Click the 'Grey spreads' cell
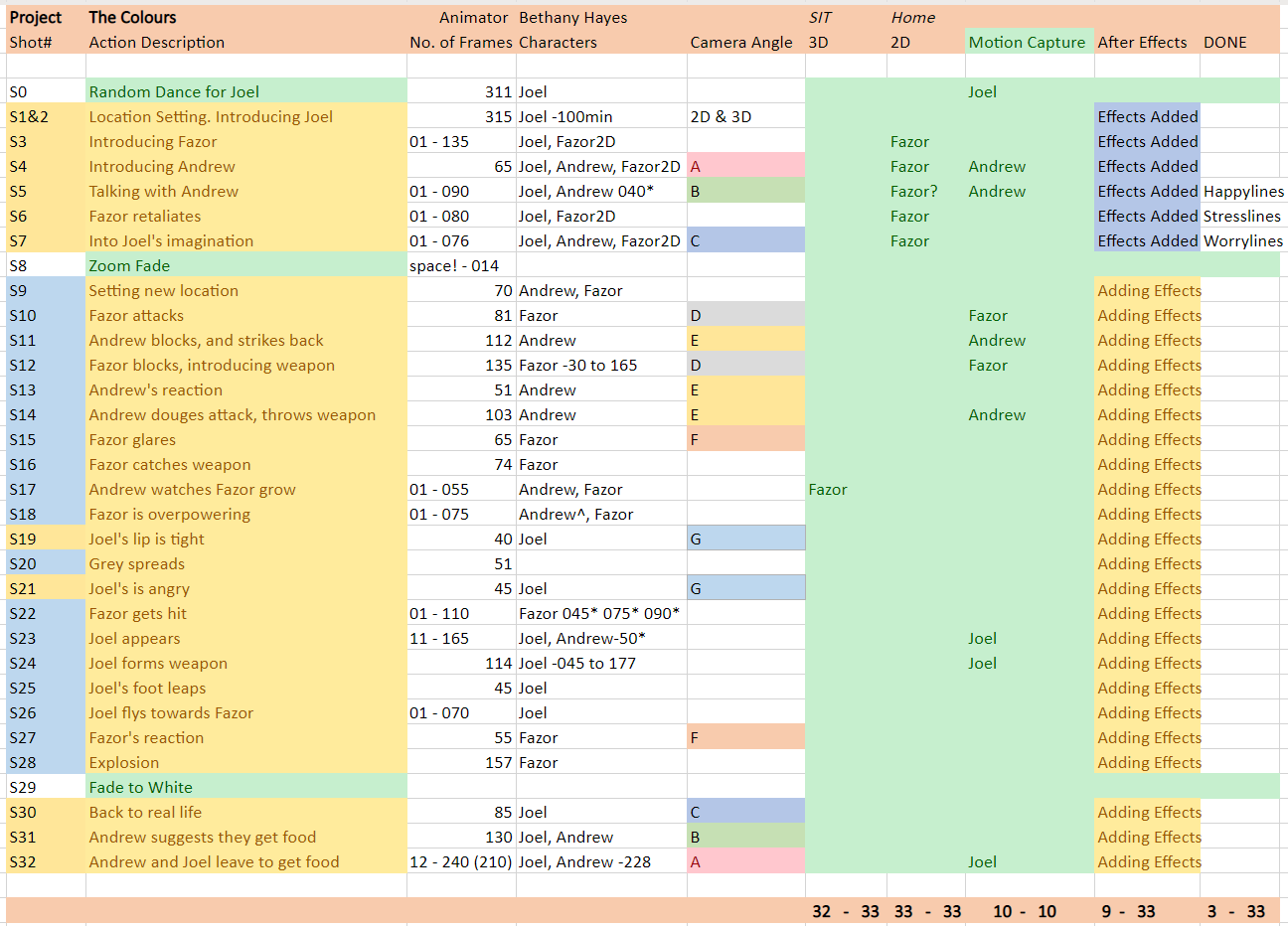Viewport: 1288px width, 926px height. coord(246,563)
